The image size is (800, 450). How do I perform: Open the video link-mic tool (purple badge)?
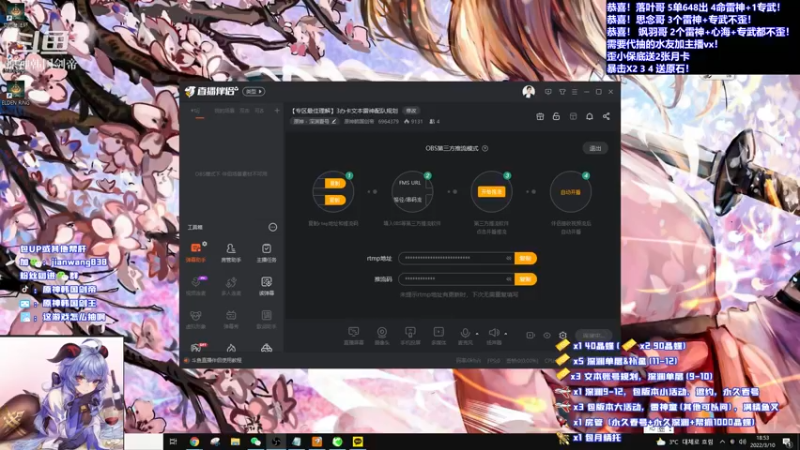point(195,286)
